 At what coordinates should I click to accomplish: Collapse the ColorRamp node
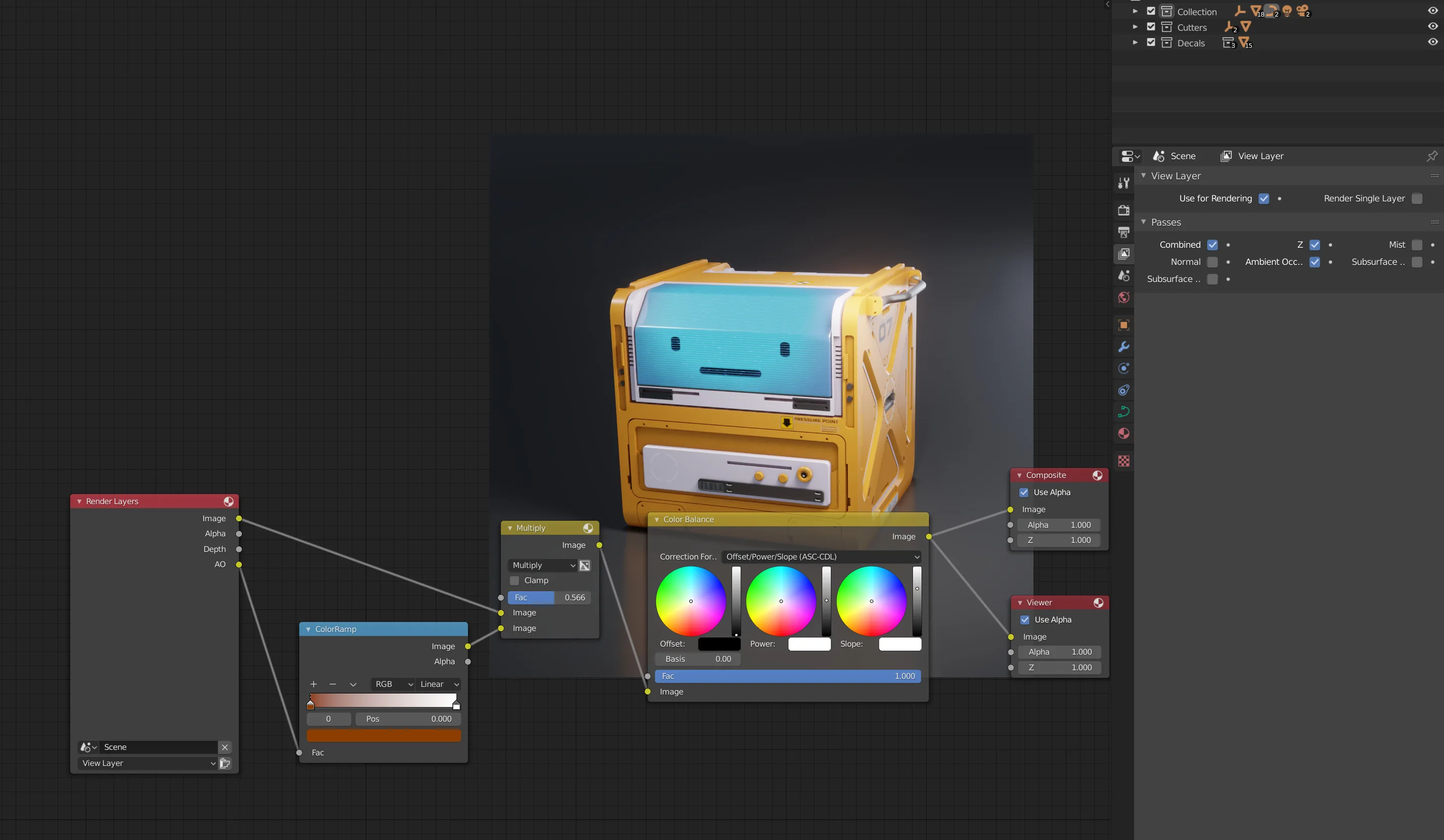(308, 629)
